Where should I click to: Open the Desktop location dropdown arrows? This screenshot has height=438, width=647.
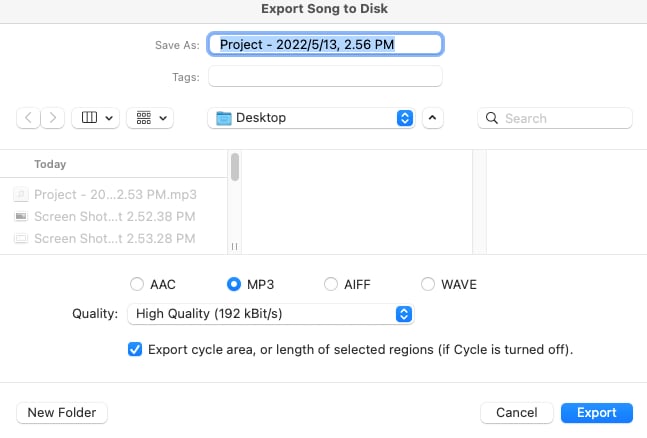(405, 118)
